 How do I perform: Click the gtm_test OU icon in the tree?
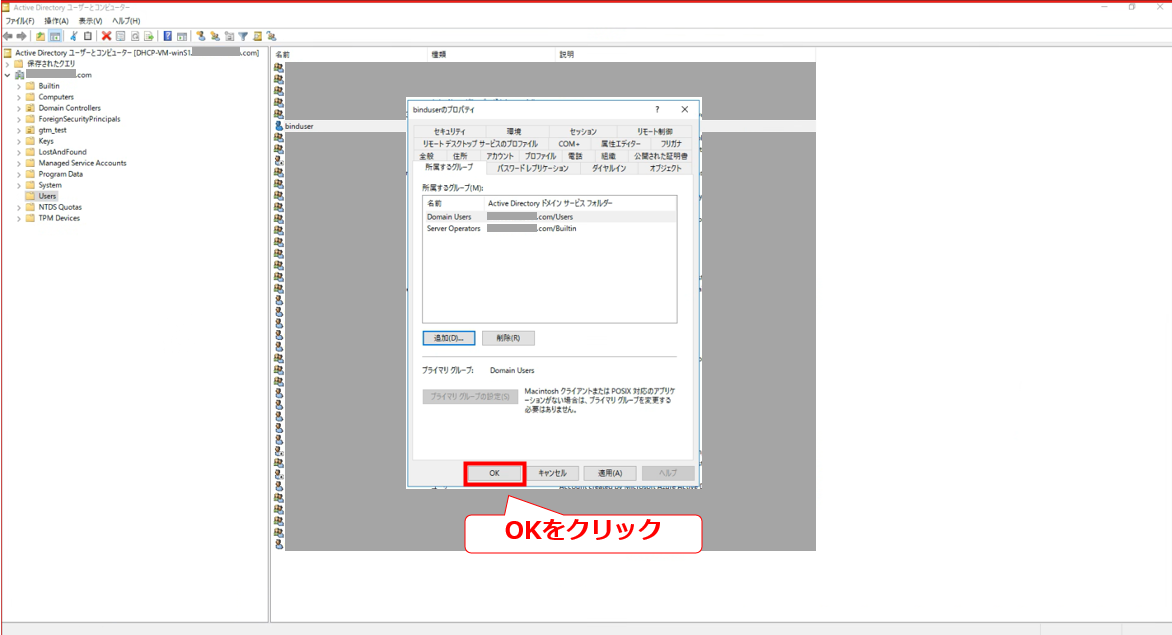click(31, 130)
